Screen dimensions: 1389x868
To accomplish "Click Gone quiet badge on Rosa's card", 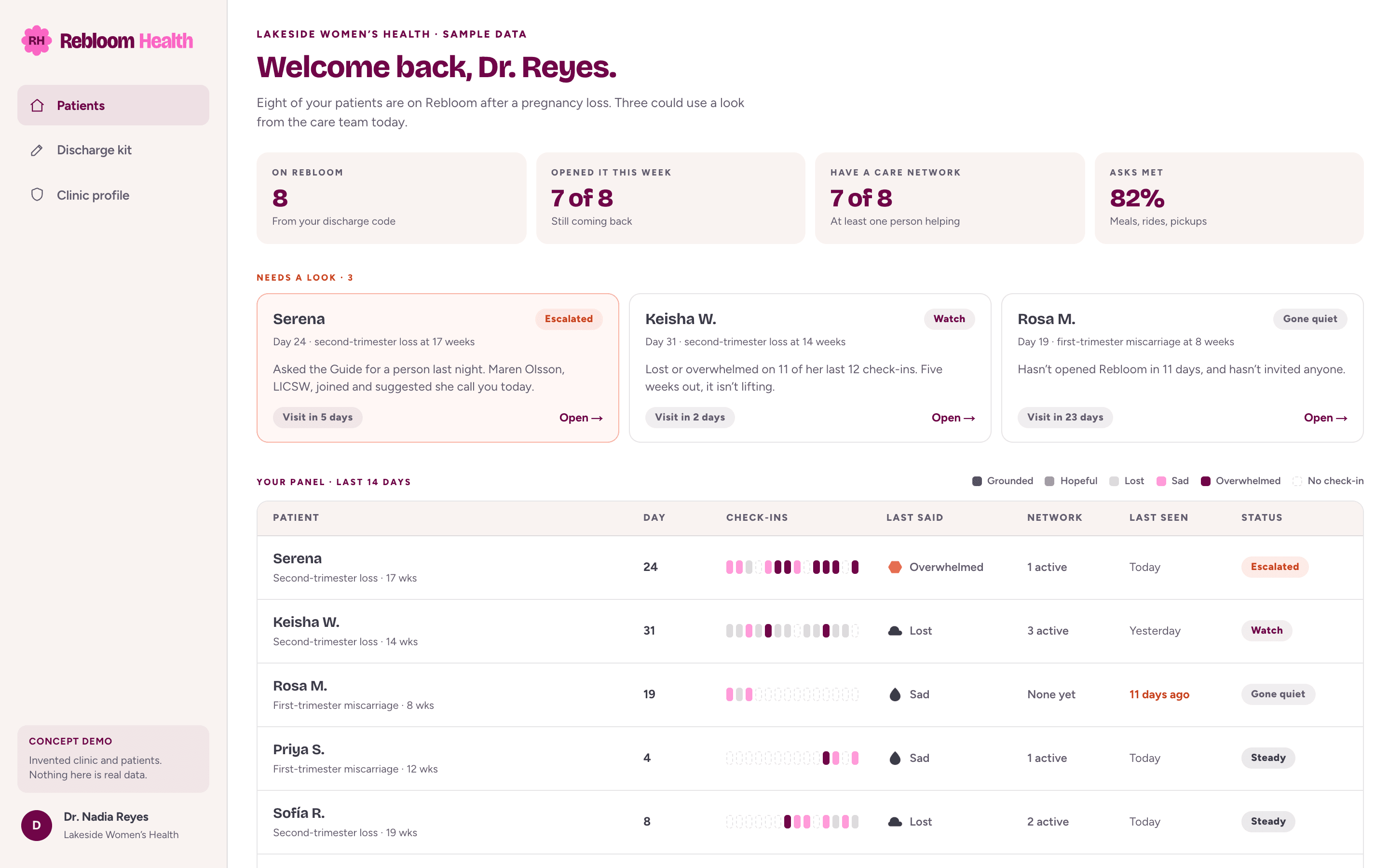I will (1310, 319).
